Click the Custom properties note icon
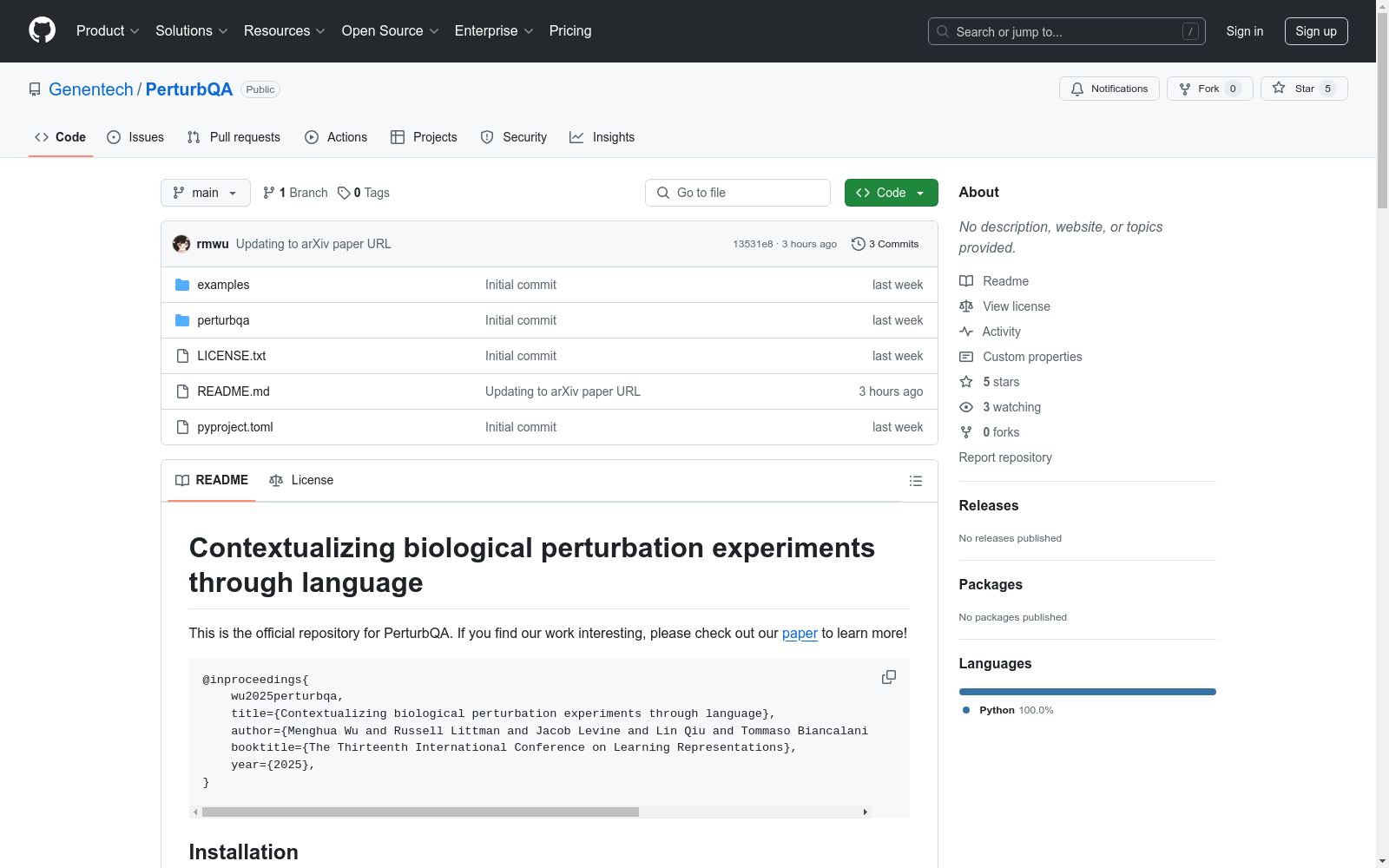1389x868 pixels. coord(966,357)
